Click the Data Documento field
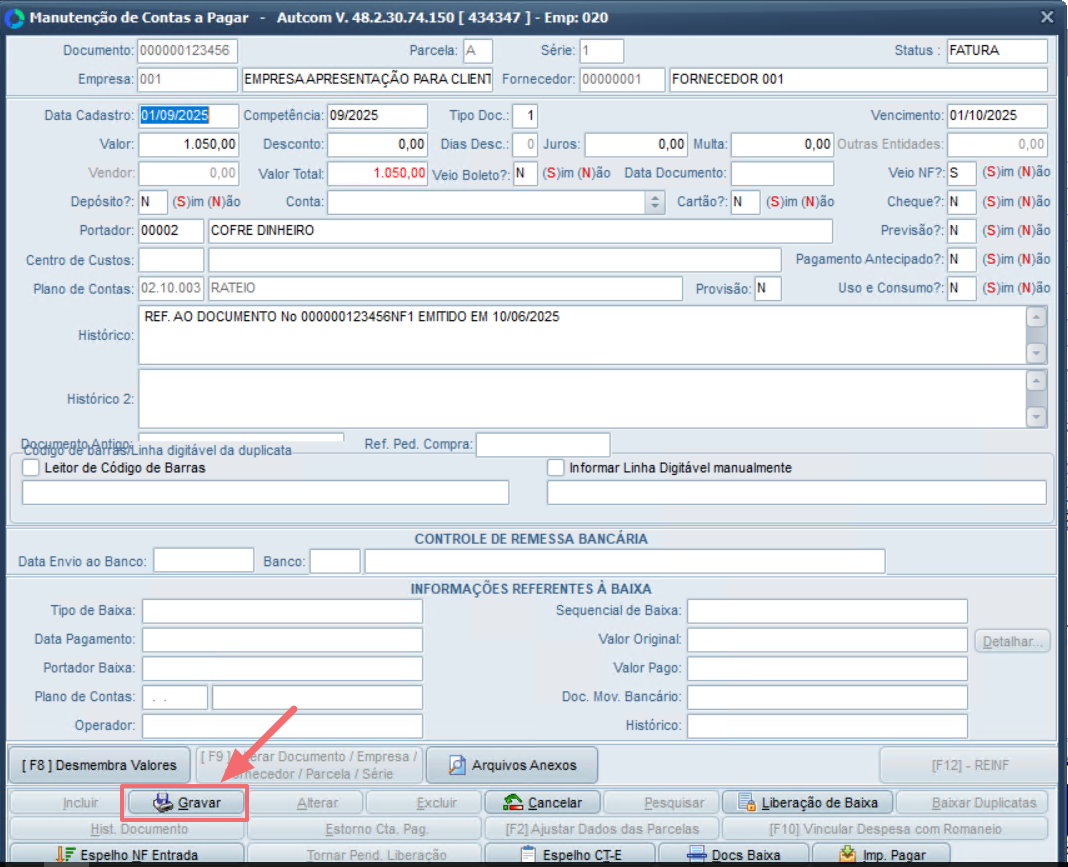Image resolution: width=1068 pixels, height=867 pixels. click(x=782, y=174)
